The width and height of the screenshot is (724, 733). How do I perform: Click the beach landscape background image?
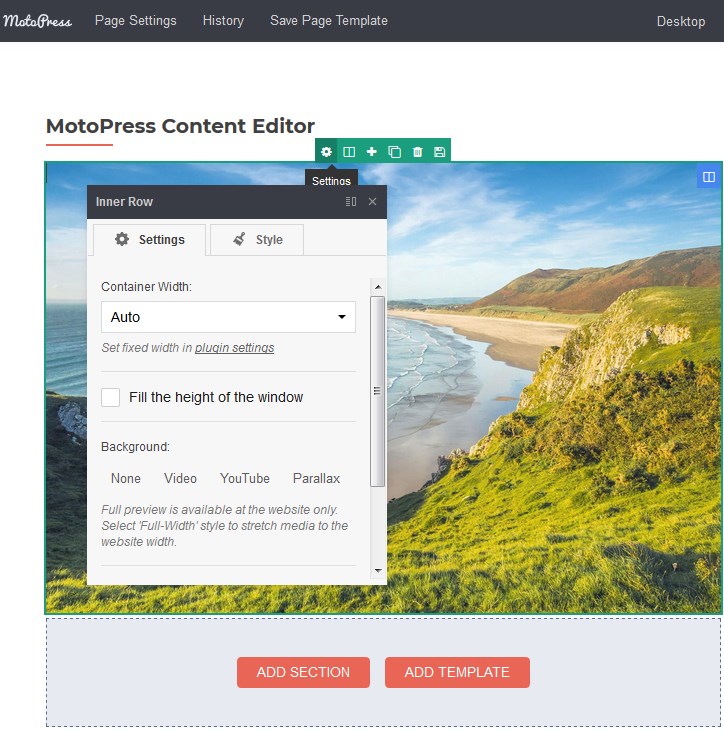pos(552,388)
